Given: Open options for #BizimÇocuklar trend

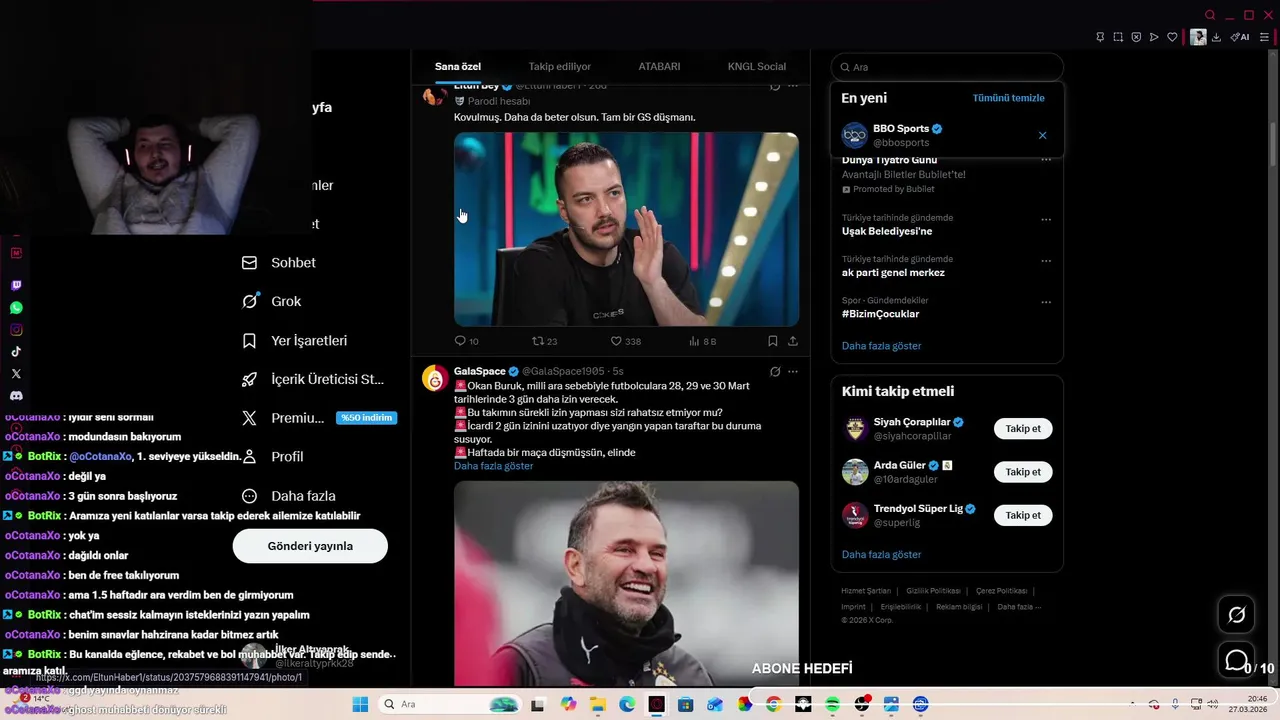Looking at the screenshot, I should pyautogui.click(x=1046, y=302).
